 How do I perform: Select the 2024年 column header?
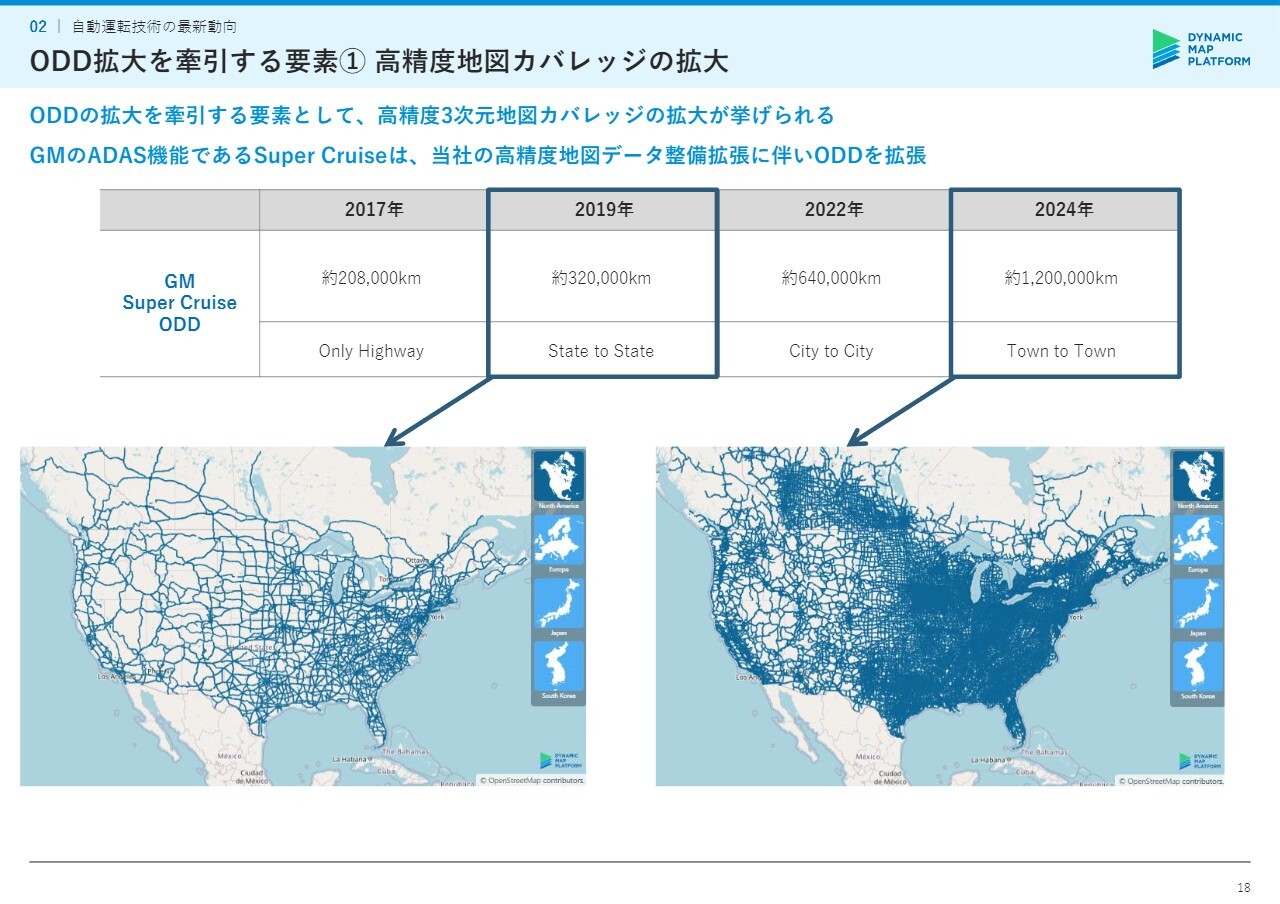(1064, 210)
